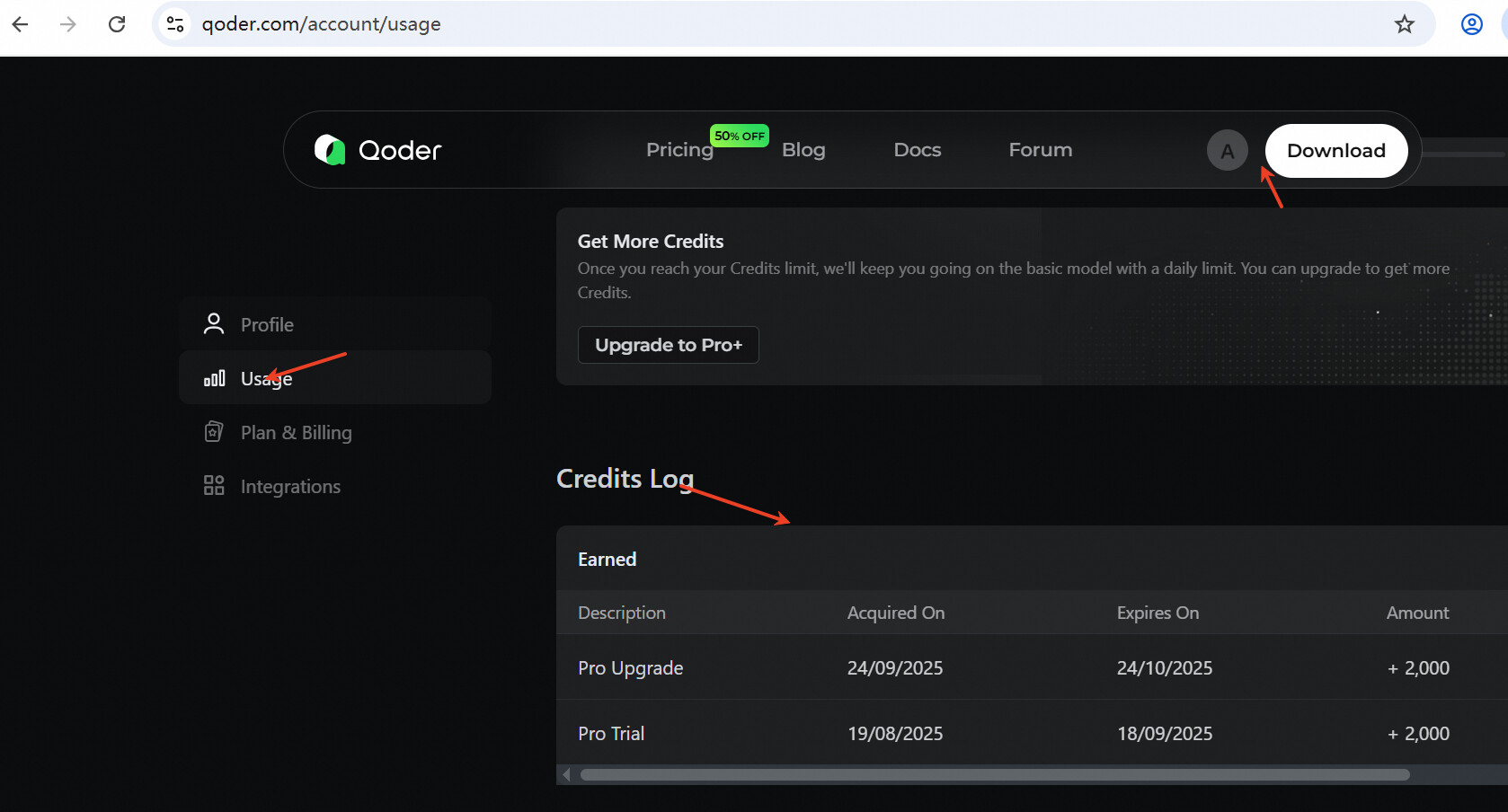This screenshot has height=812, width=1508.
Task: Click the Qoder wordmark
Action: click(400, 150)
